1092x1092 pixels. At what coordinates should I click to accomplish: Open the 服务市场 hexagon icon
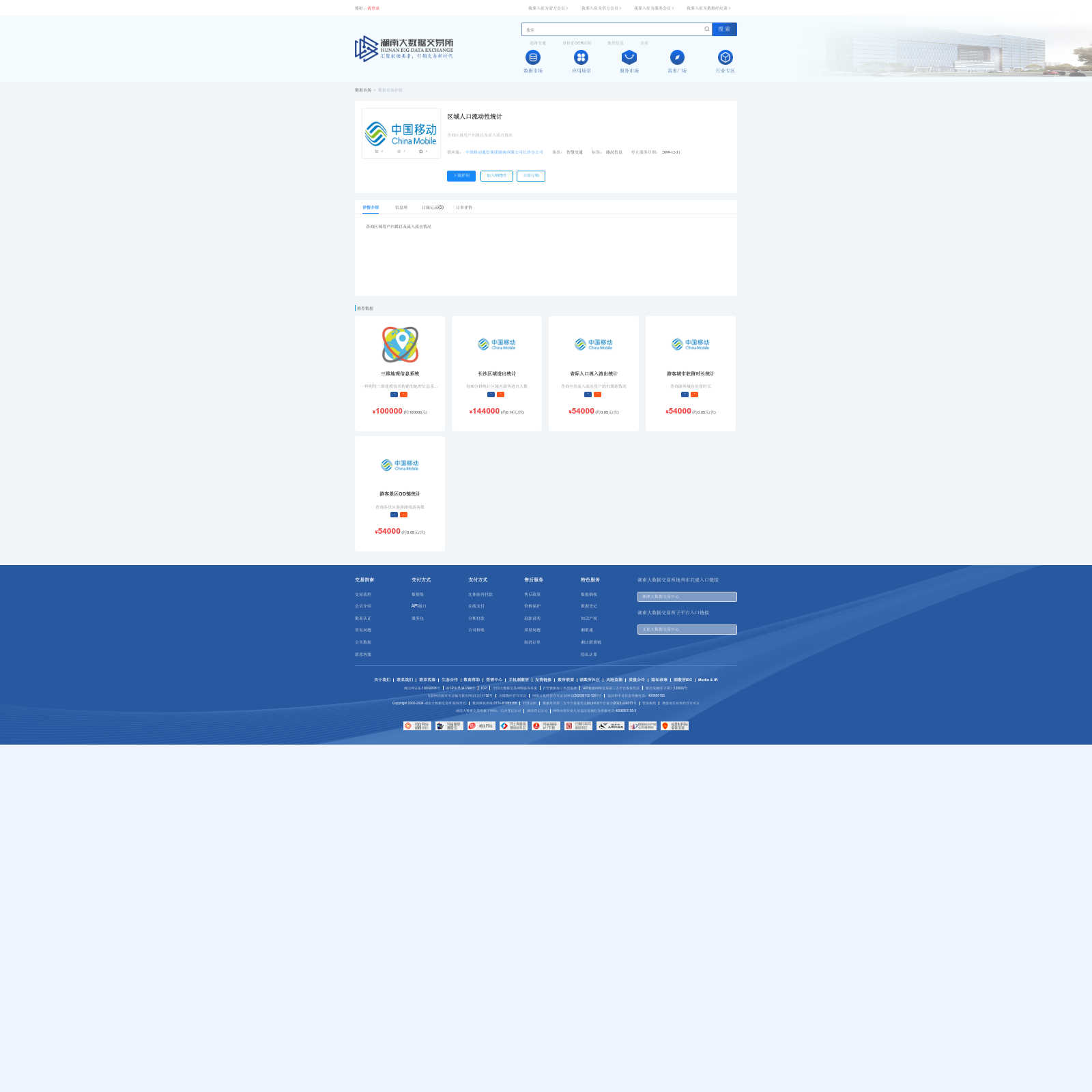pos(629,57)
